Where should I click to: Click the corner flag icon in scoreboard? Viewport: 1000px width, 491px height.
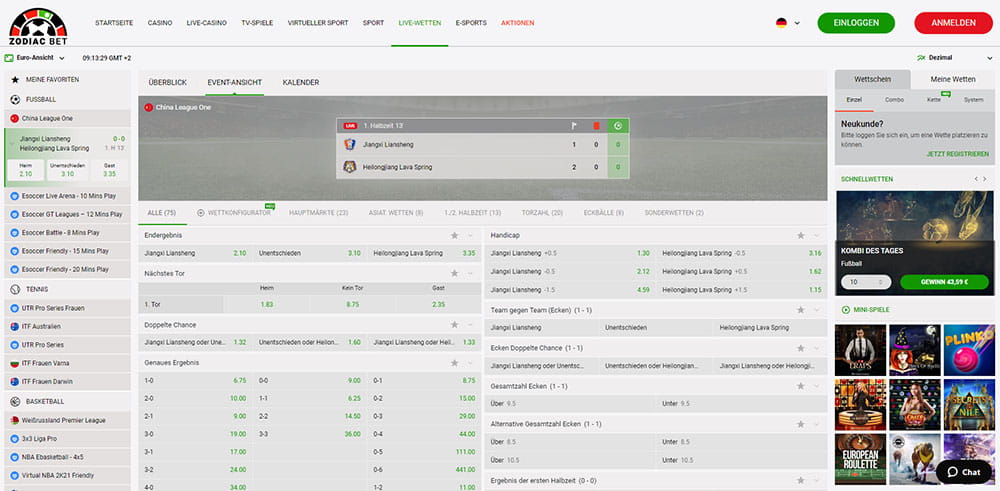pyautogui.click(x=574, y=126)
